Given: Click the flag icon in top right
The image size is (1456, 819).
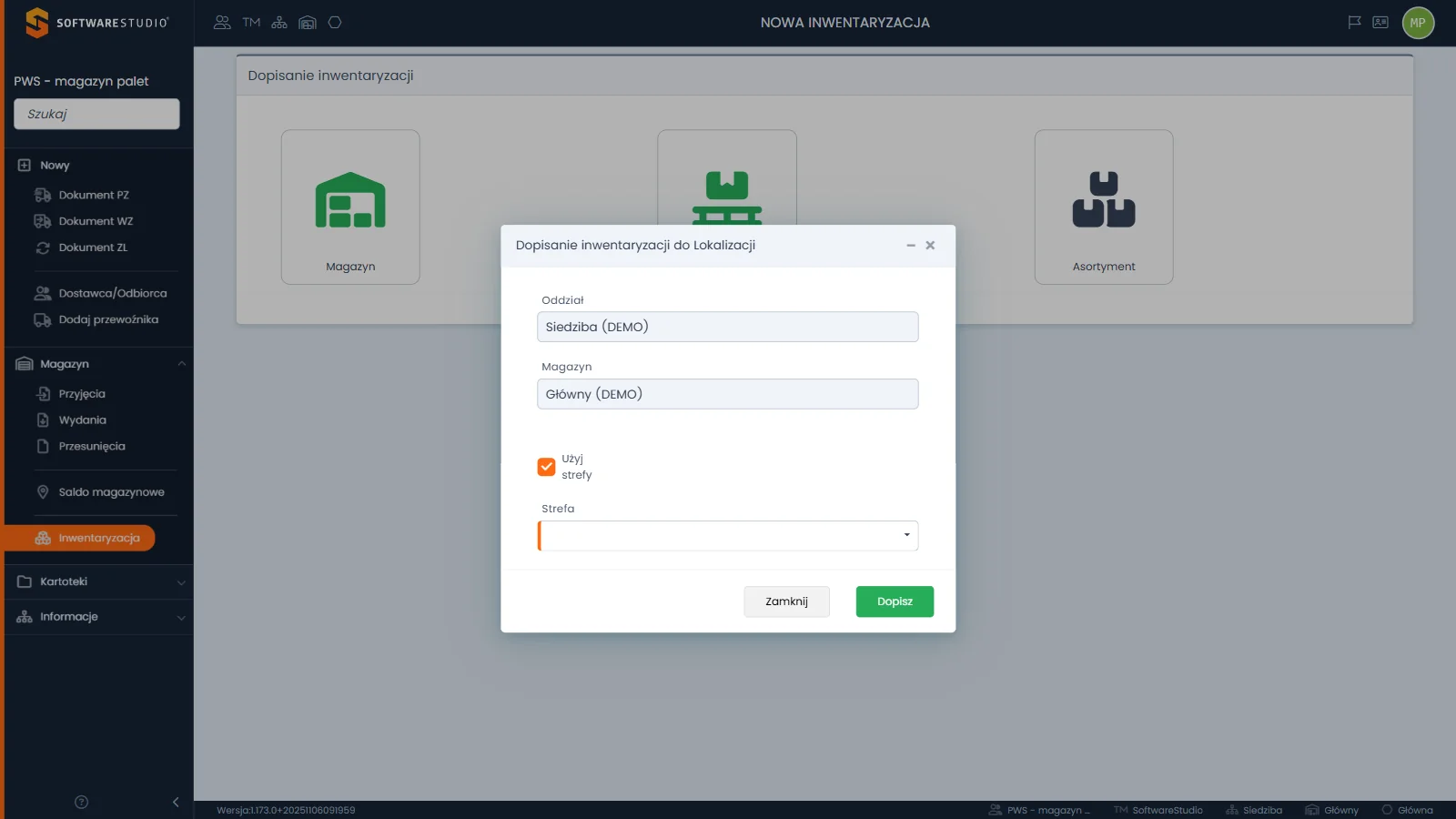Looking at the screenshot, I should coord(1354,23).
